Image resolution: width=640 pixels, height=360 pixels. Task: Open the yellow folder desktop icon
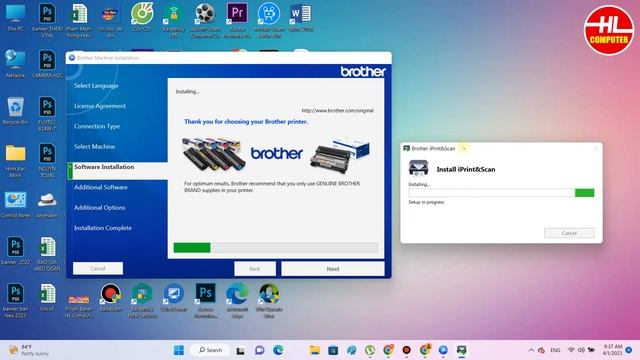15,161
